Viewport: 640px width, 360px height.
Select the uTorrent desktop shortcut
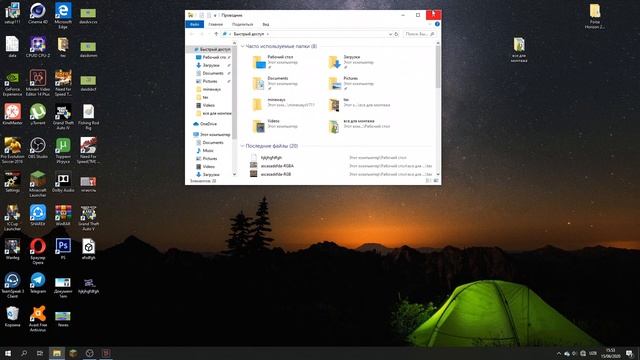38,114
